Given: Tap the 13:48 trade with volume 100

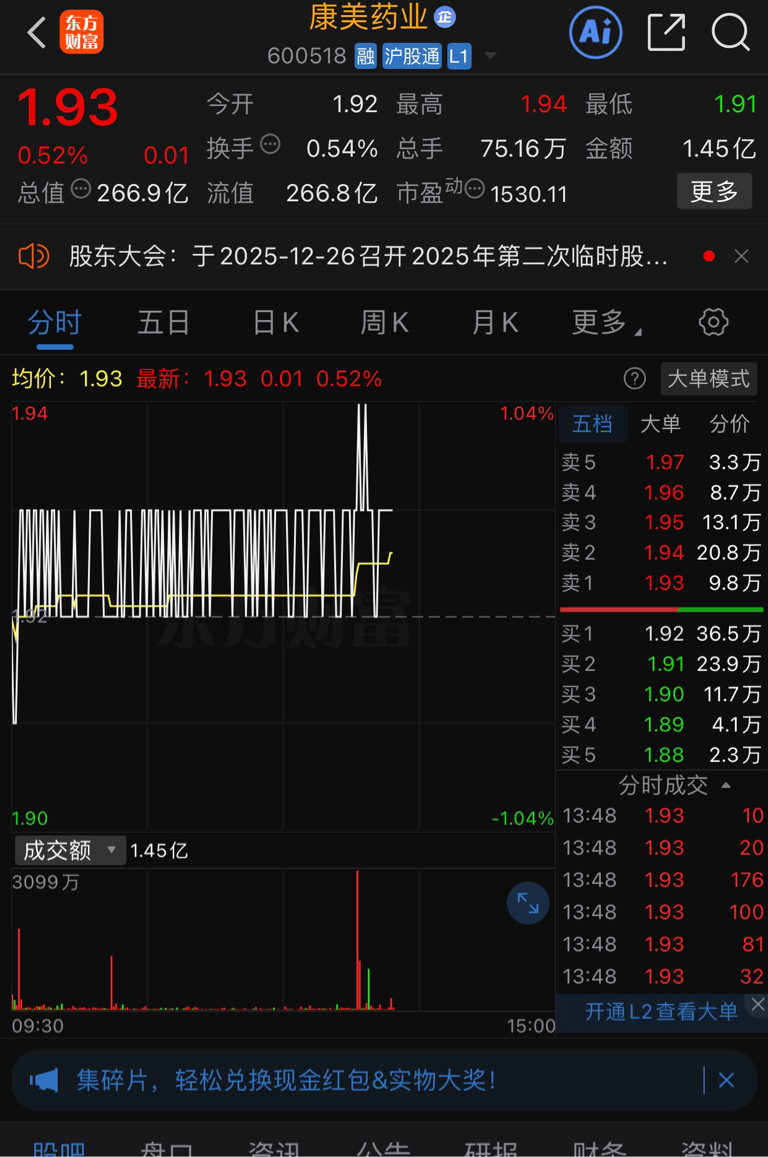Looking at the screenshot, I should (663, 912).
